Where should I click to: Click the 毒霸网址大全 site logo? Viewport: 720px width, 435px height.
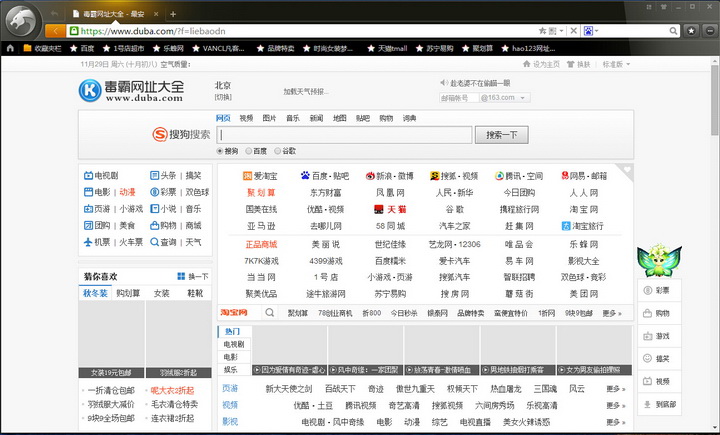(x=131, y=90)
